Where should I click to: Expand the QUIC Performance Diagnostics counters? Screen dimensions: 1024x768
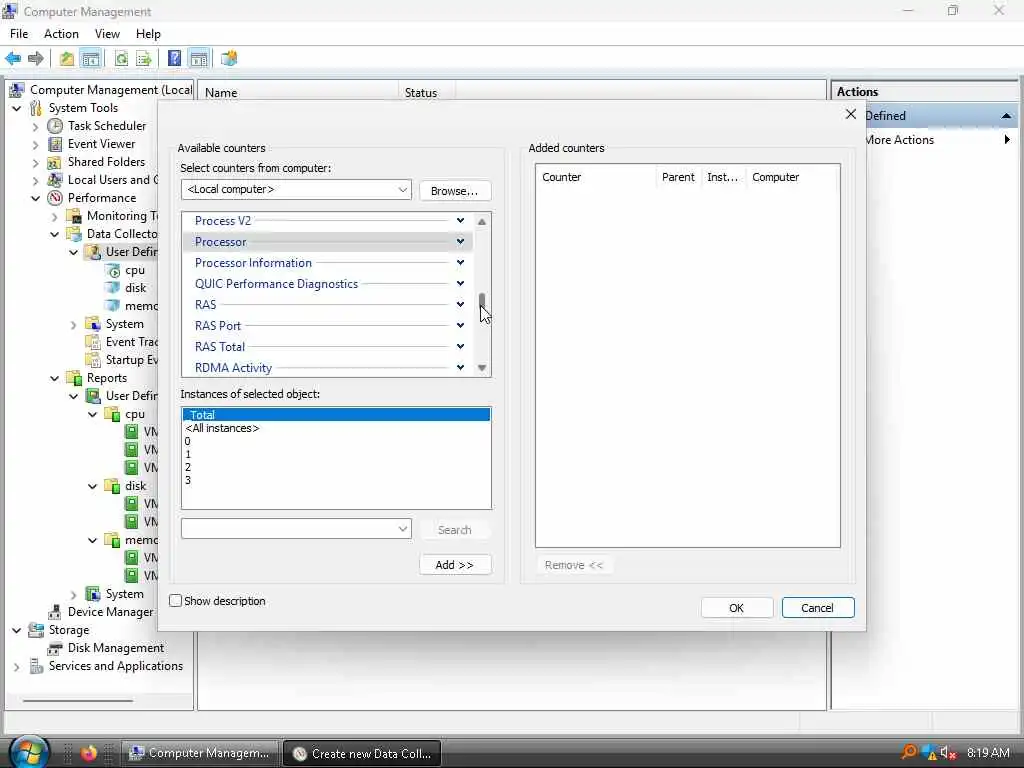tap(460, 283)
